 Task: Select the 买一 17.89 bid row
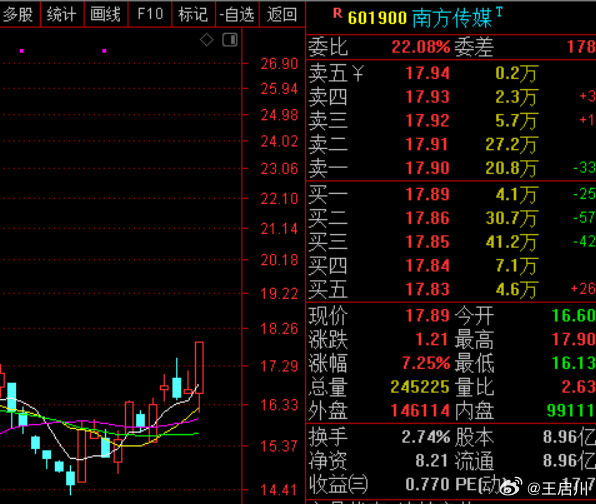[451, 194]
